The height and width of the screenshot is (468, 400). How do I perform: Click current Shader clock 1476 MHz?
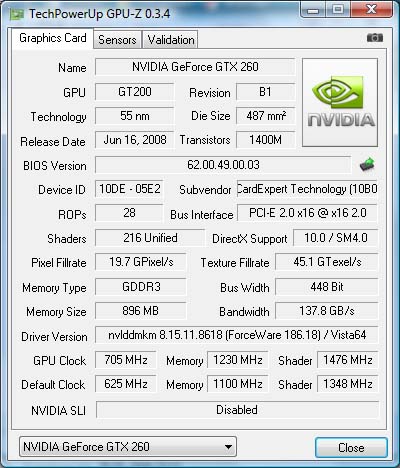347,360
